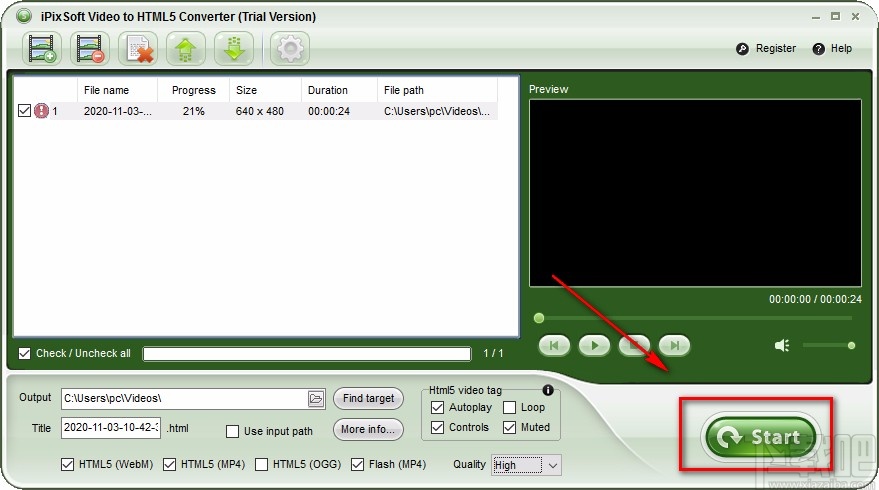Click the Register key icon

click(742, 49)
